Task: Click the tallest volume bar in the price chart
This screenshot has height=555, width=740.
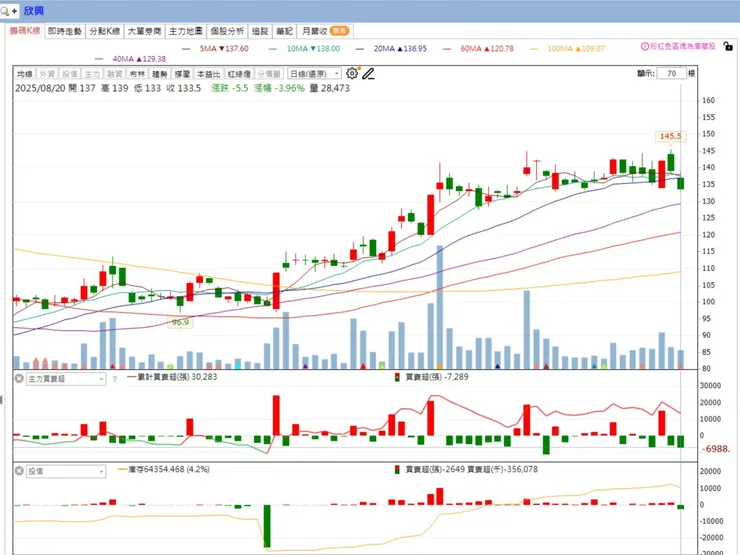Action: point(440,307)
